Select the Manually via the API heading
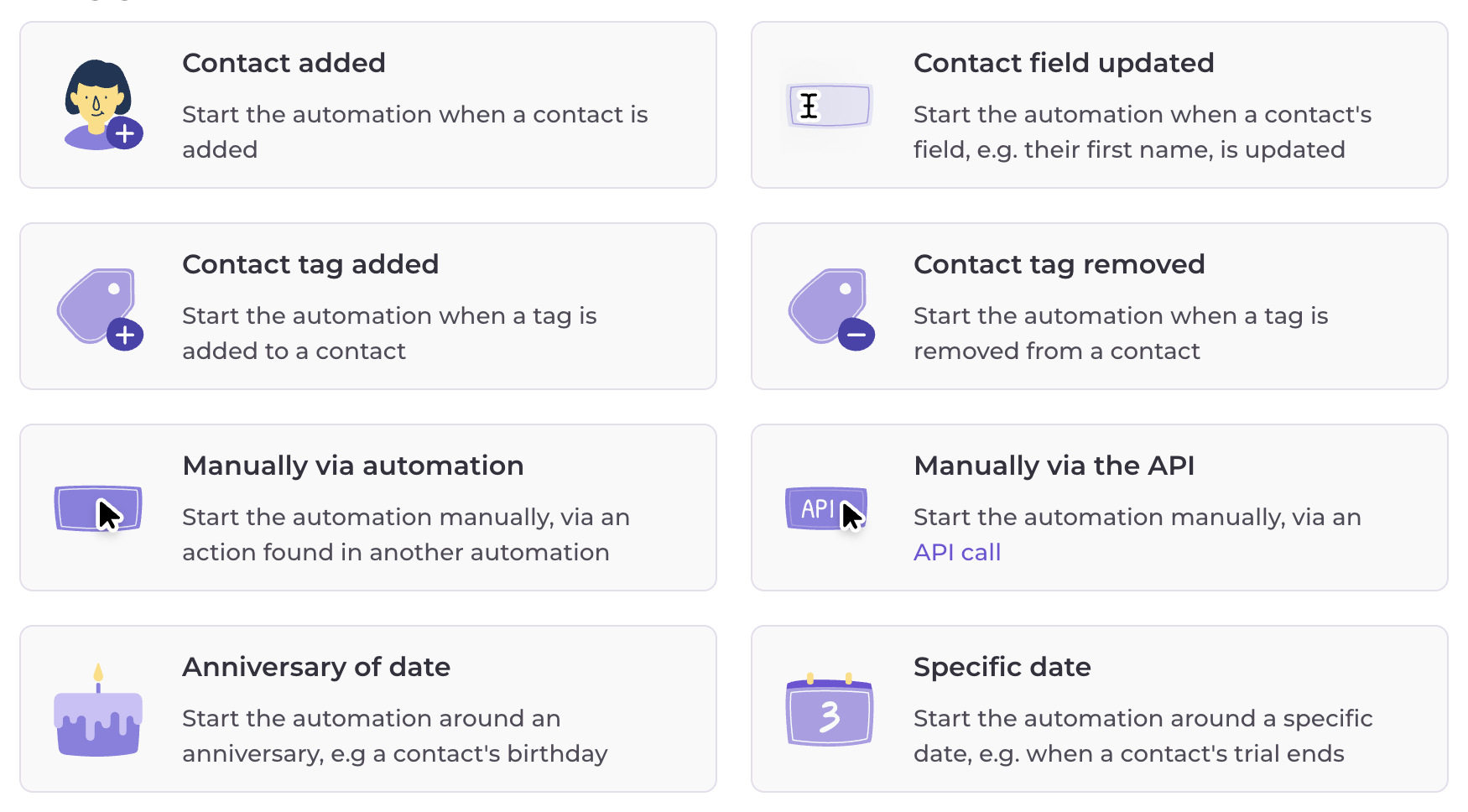Screen dimensions: 1468x812 [1054, 466]
